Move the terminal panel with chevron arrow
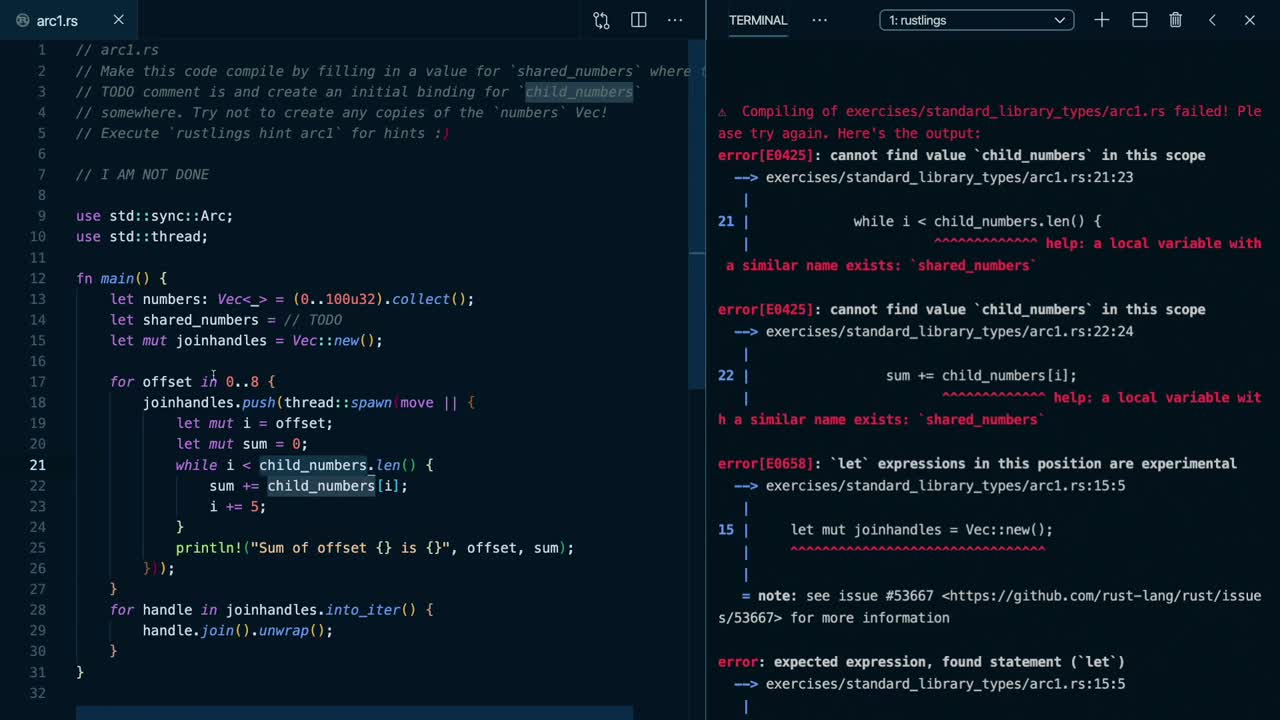The height and width of the screenshot is (720, 1280). (x=1212, y=20)
